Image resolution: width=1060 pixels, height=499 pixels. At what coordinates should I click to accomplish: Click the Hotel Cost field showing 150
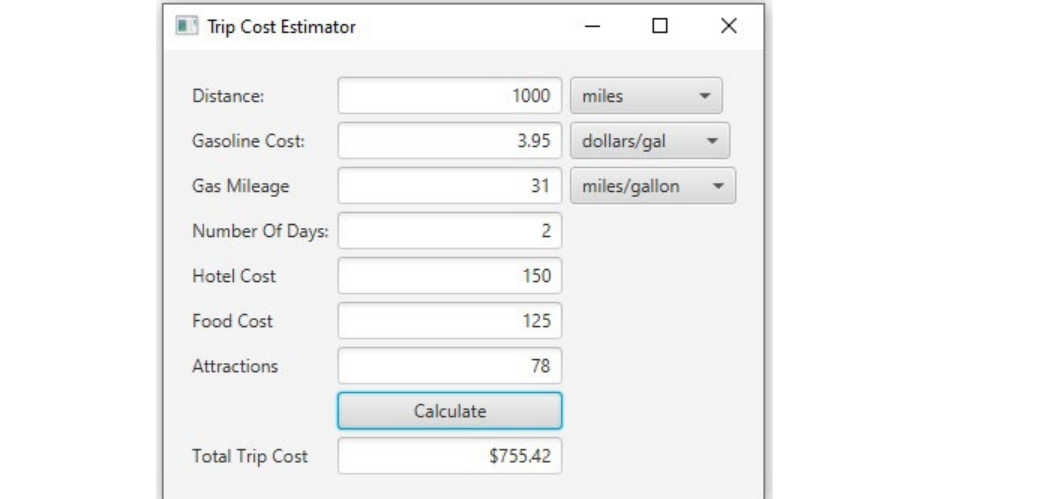tap(450, 276)
